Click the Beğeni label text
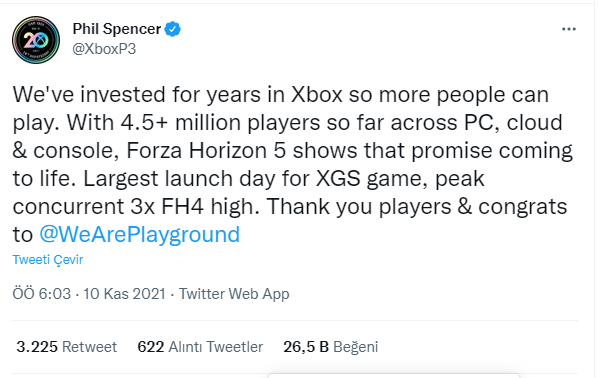 tap(355, 347)
